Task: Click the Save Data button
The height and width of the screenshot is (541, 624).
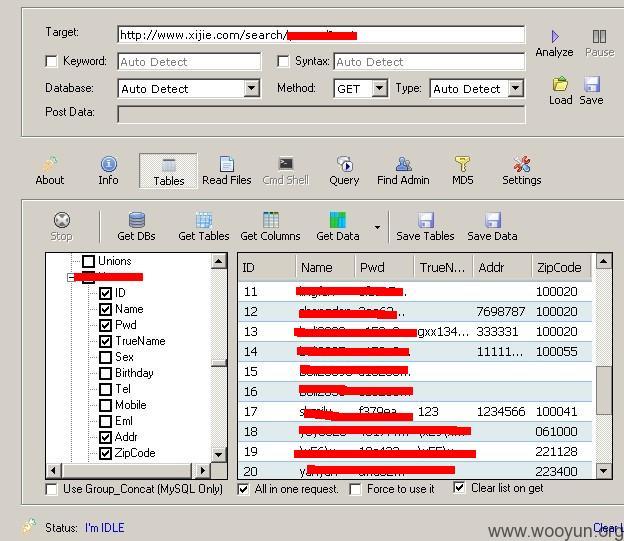Action: point(492,227)
